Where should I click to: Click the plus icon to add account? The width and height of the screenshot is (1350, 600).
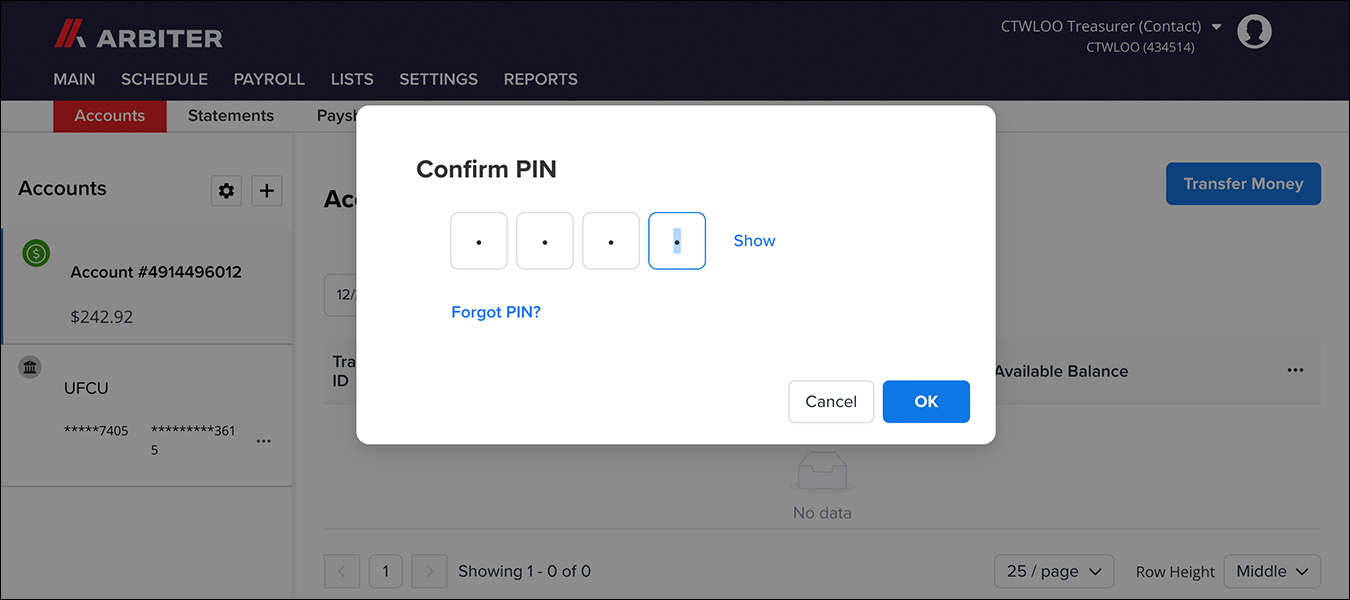266,190
